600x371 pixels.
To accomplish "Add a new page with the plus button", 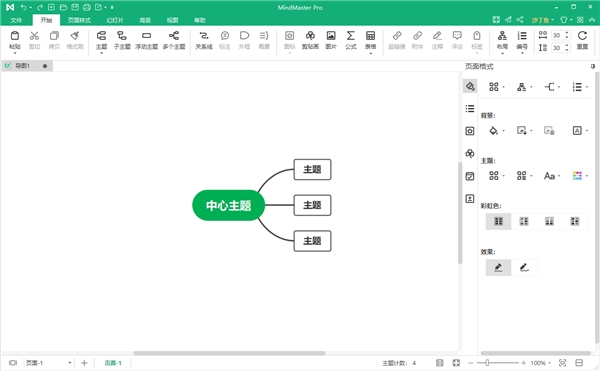I will 84,363.
